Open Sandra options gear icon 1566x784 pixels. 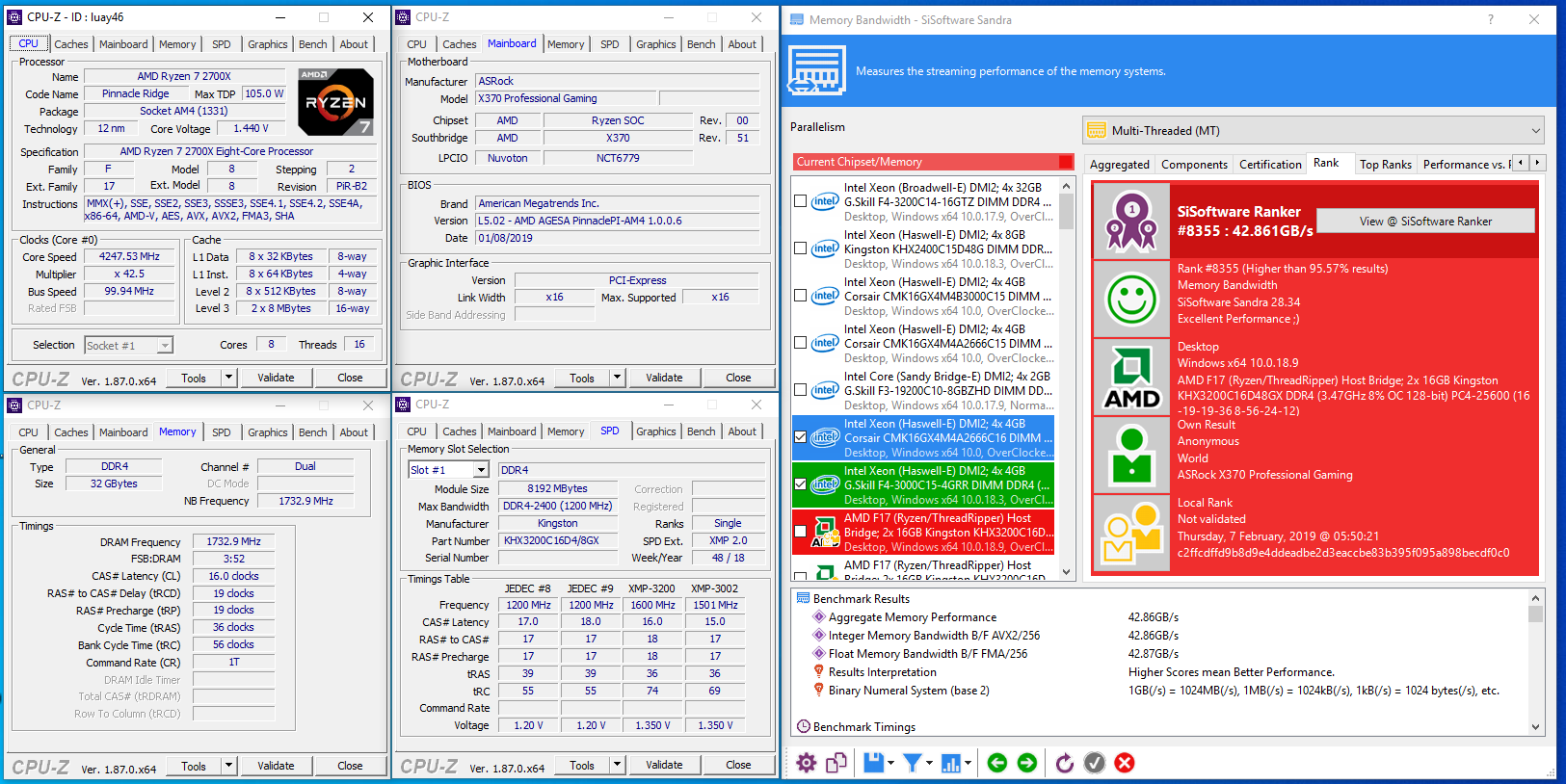807,763
